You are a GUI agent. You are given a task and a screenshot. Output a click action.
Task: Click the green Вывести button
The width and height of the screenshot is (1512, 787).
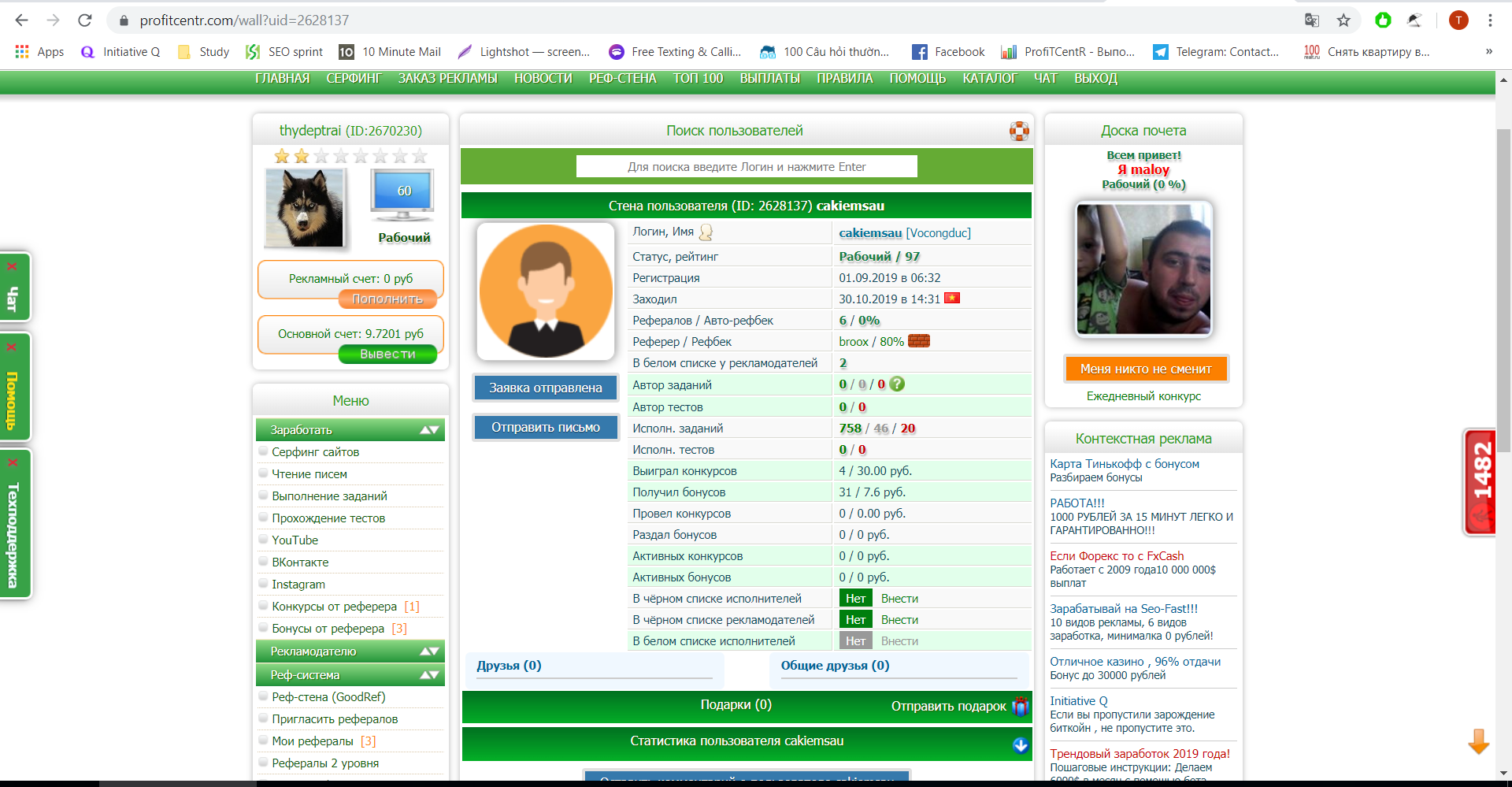(387, 355)
